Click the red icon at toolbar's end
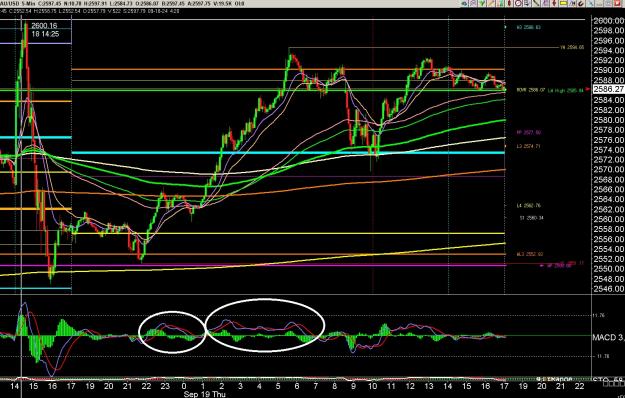This screenshot has height=398, width=625. (617, 3)
